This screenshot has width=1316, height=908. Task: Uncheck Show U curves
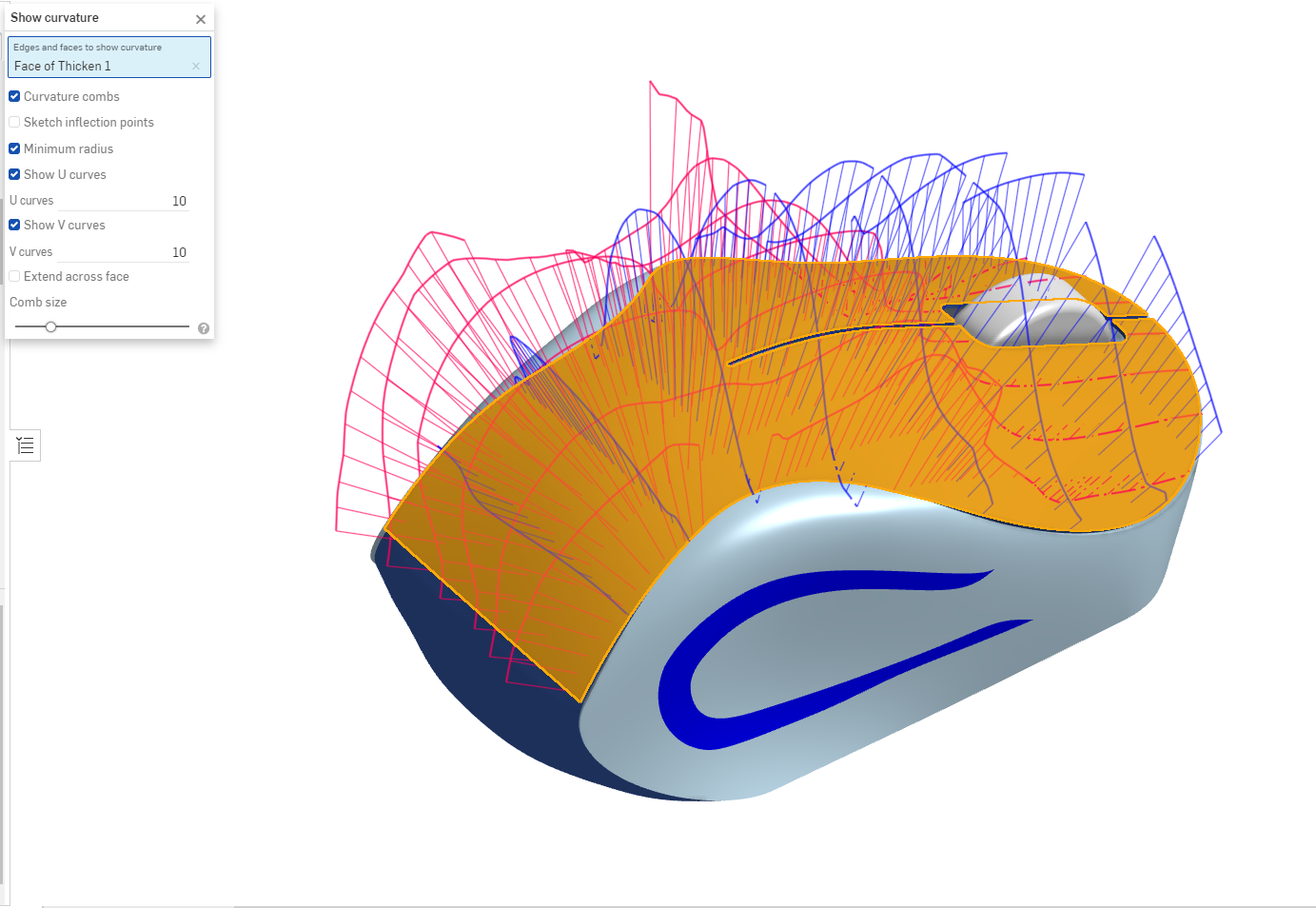tap(14, 175)
